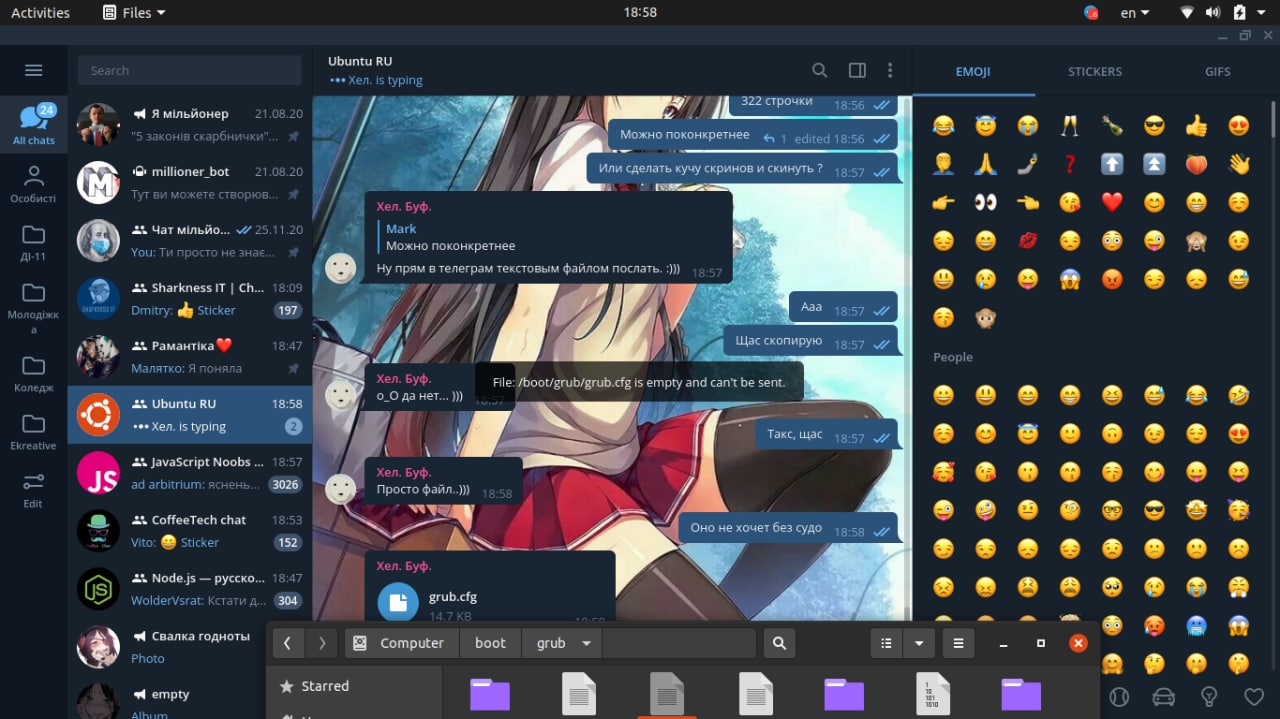Open the Коледж chat folder
The width and height of the screenshot is (1280, 719).
point(33,374)
